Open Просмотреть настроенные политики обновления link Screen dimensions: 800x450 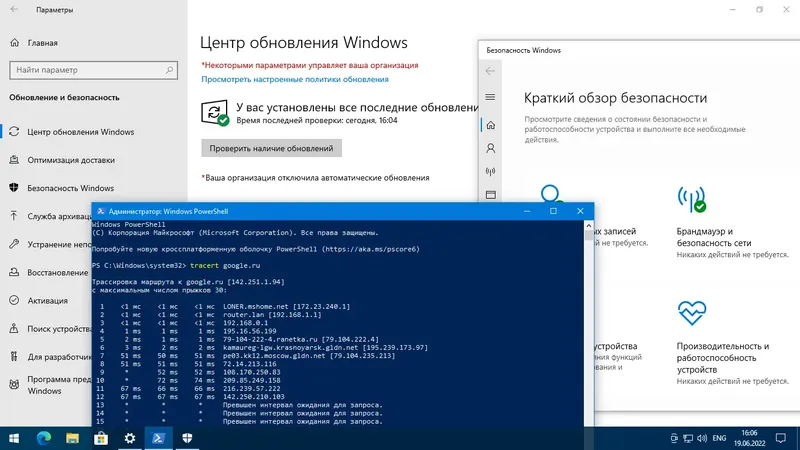pos(295,79)
